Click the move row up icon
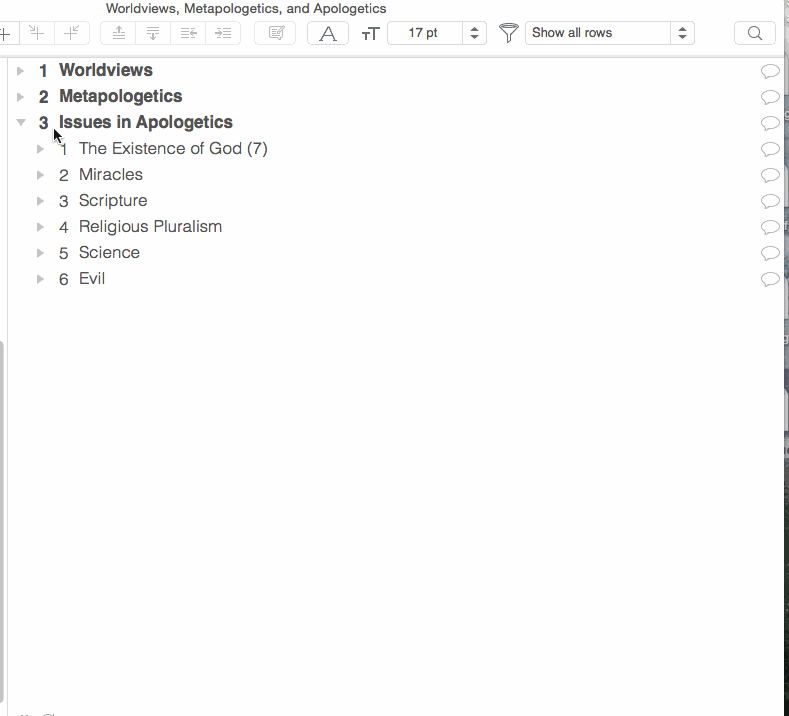Image resolution: width=789 pixels, height=716 pixels. coord(119,33)
